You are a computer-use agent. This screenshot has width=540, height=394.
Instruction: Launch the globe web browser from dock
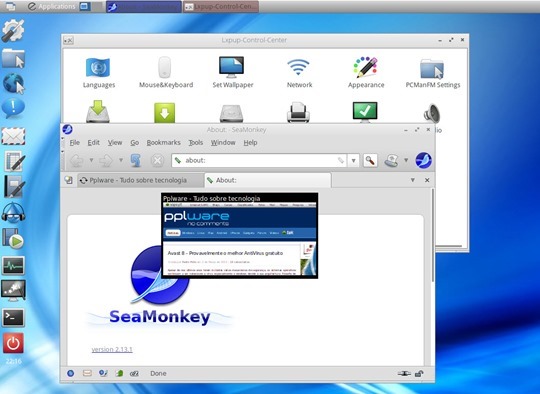[x=13, y=83]
